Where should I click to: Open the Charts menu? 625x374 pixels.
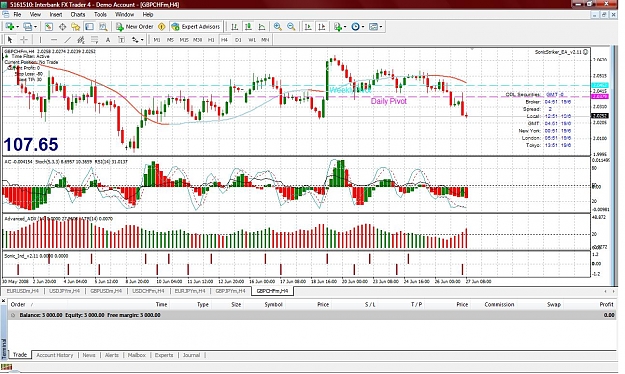pos(78,14)
